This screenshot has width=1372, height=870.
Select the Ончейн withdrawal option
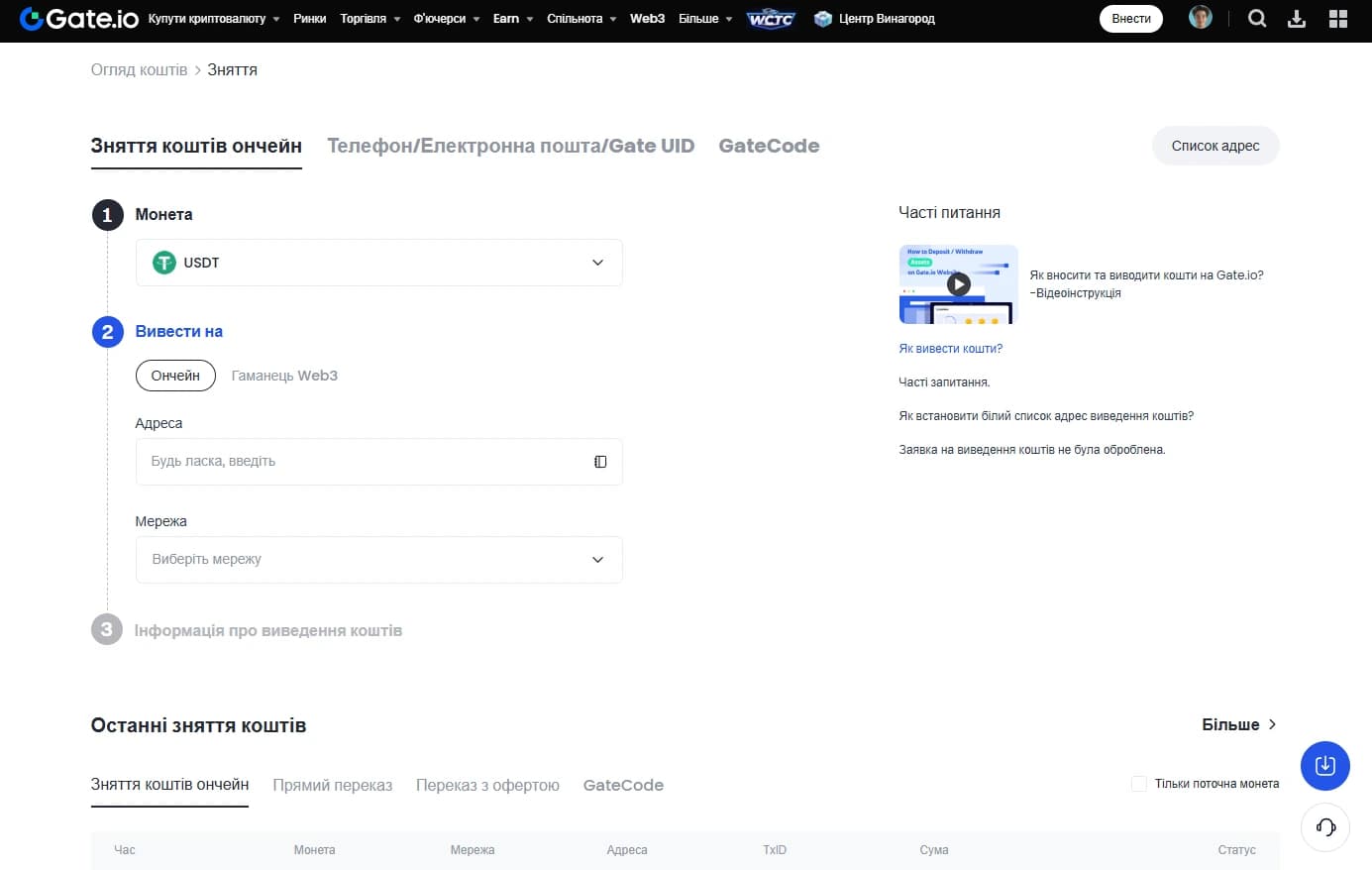pos(175,376)
